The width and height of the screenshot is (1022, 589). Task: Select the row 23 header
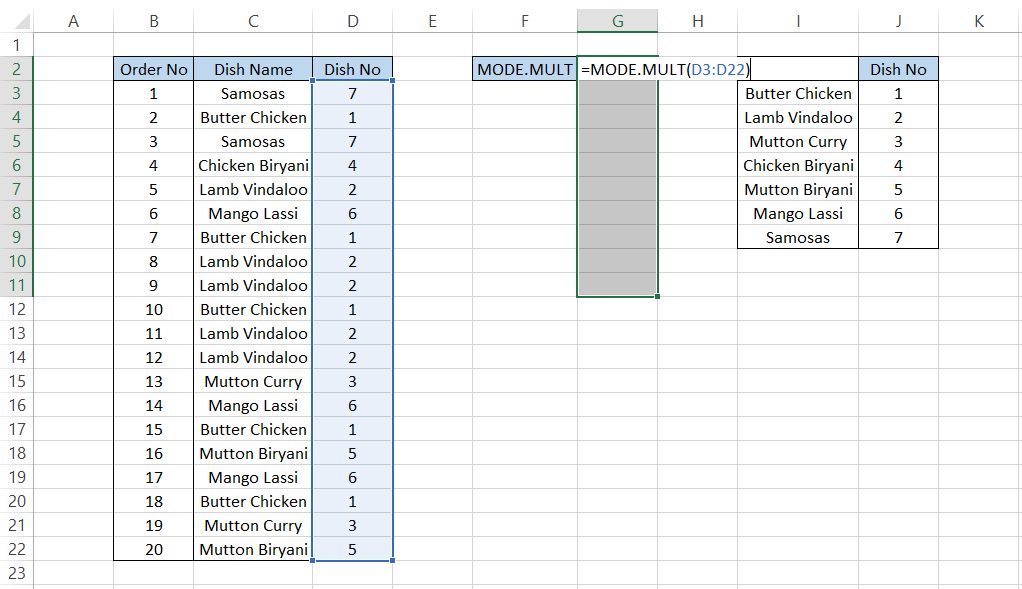pos(16,573)
